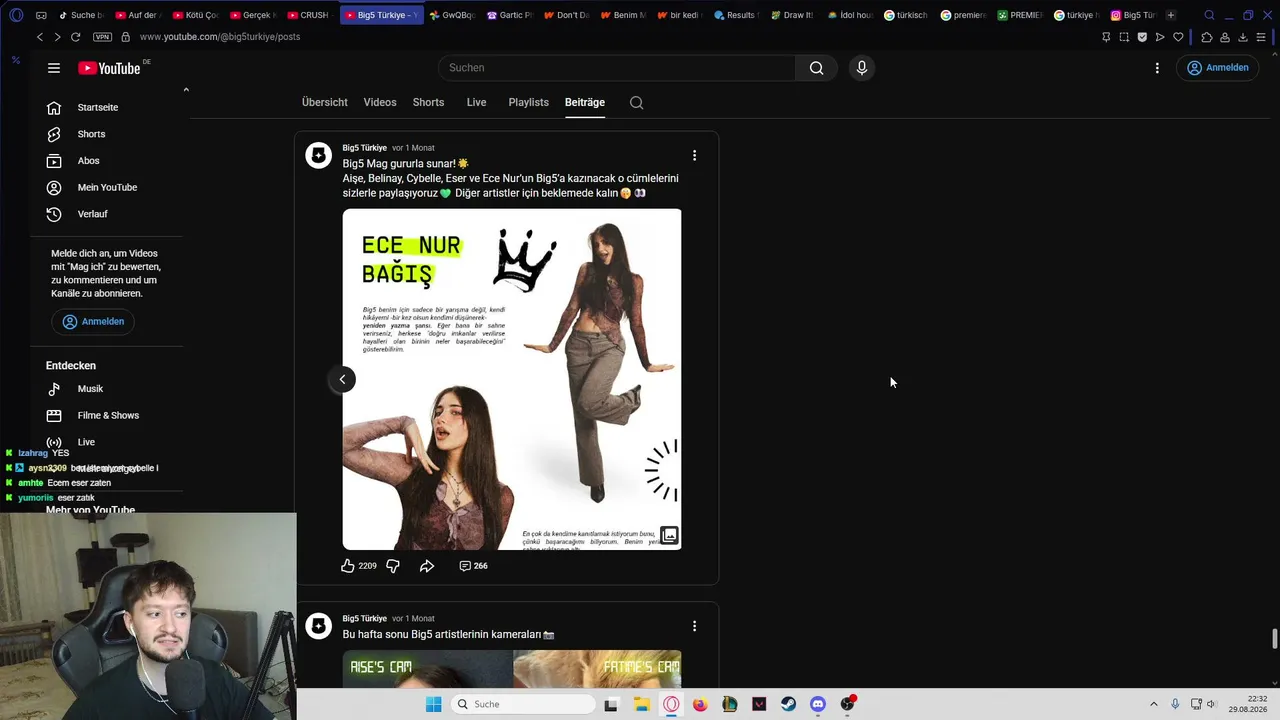This screenshot has width=1280, height=720.
Task: Open the Ece Nur Bağış post image
Action: click(512, 379)
